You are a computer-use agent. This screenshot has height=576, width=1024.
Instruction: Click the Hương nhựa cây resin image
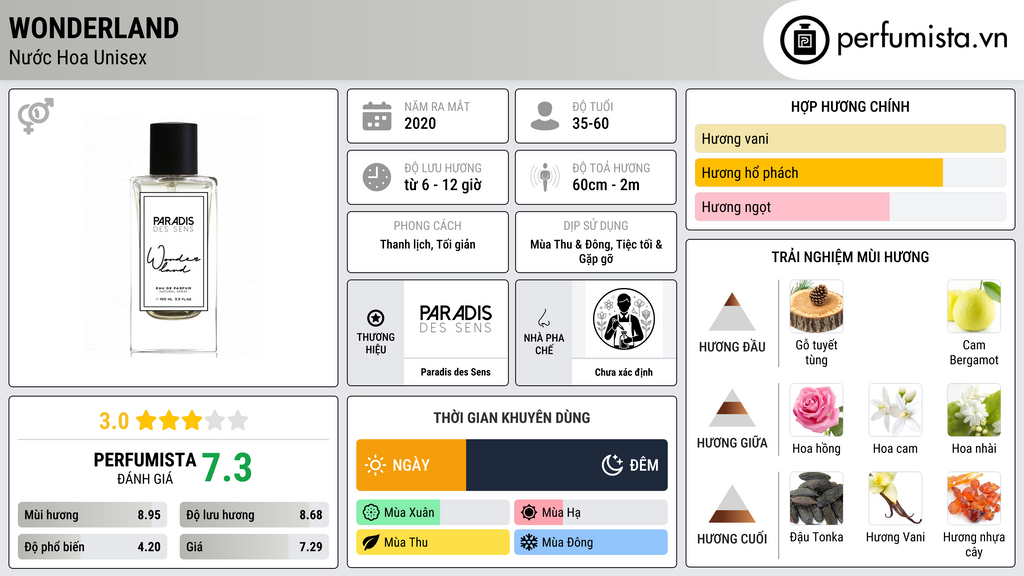[974, 498]
